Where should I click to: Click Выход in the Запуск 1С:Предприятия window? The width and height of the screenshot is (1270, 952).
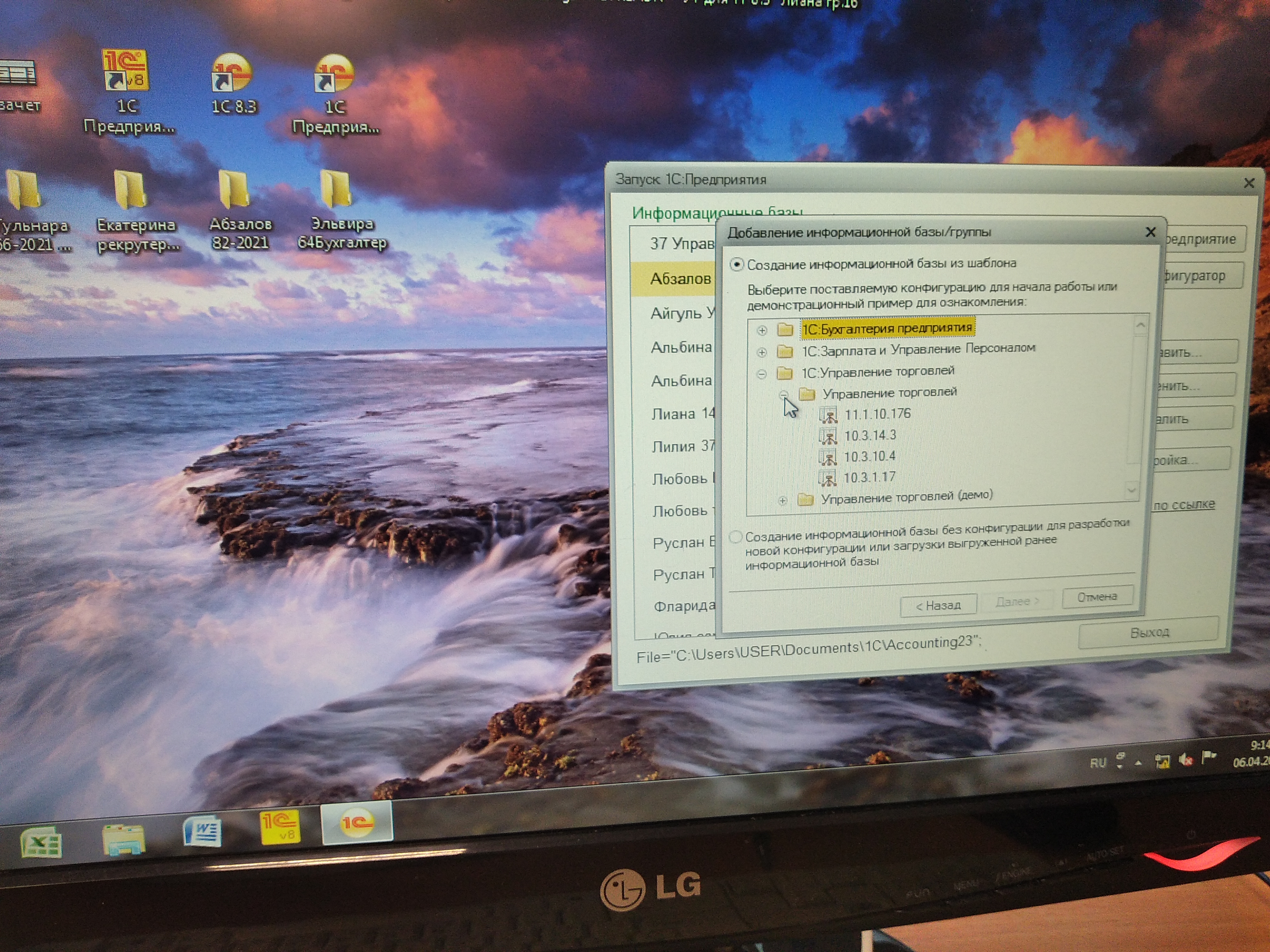1149,632
